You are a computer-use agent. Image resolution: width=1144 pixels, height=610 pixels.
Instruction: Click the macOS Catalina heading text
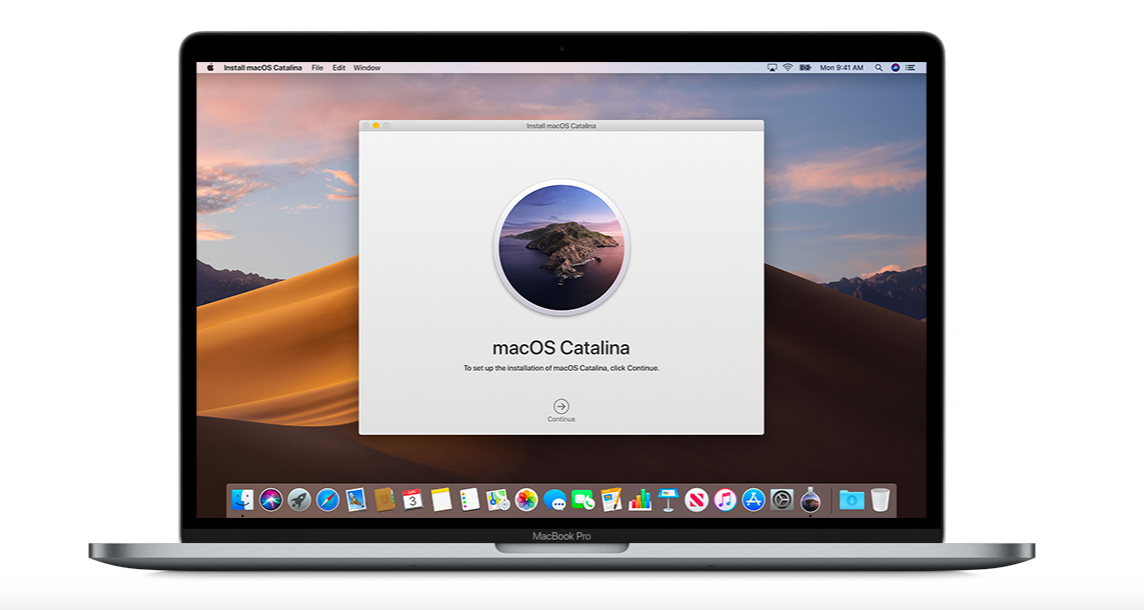click(x=561, y=348)
